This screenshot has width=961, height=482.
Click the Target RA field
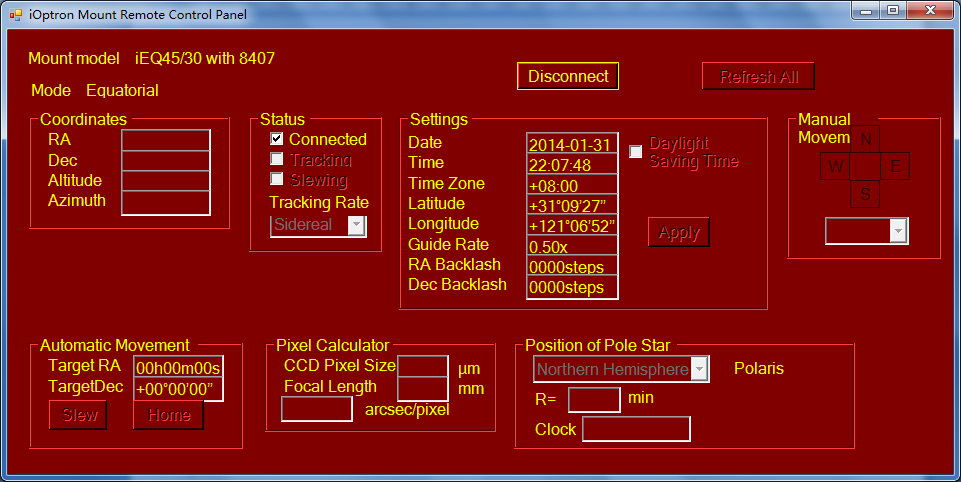pos(178,367)
